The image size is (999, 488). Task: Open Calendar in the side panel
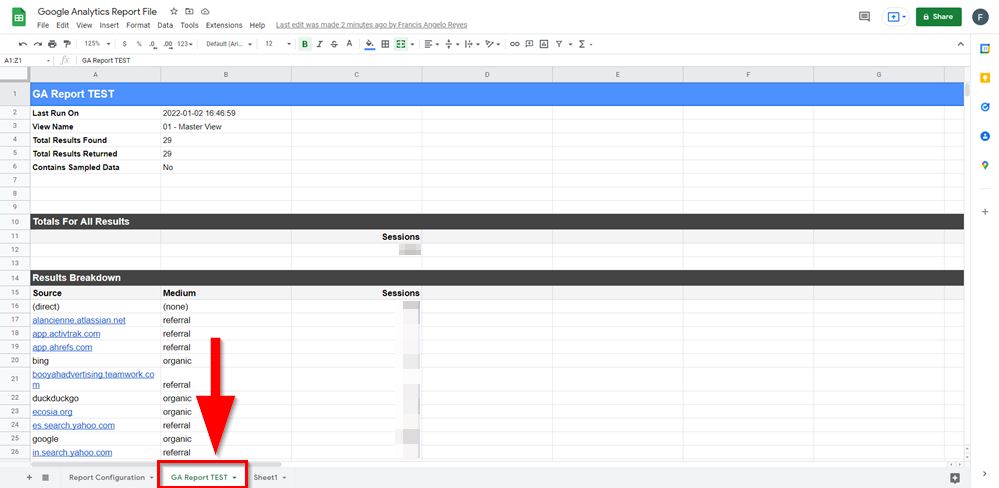point(985,48)
